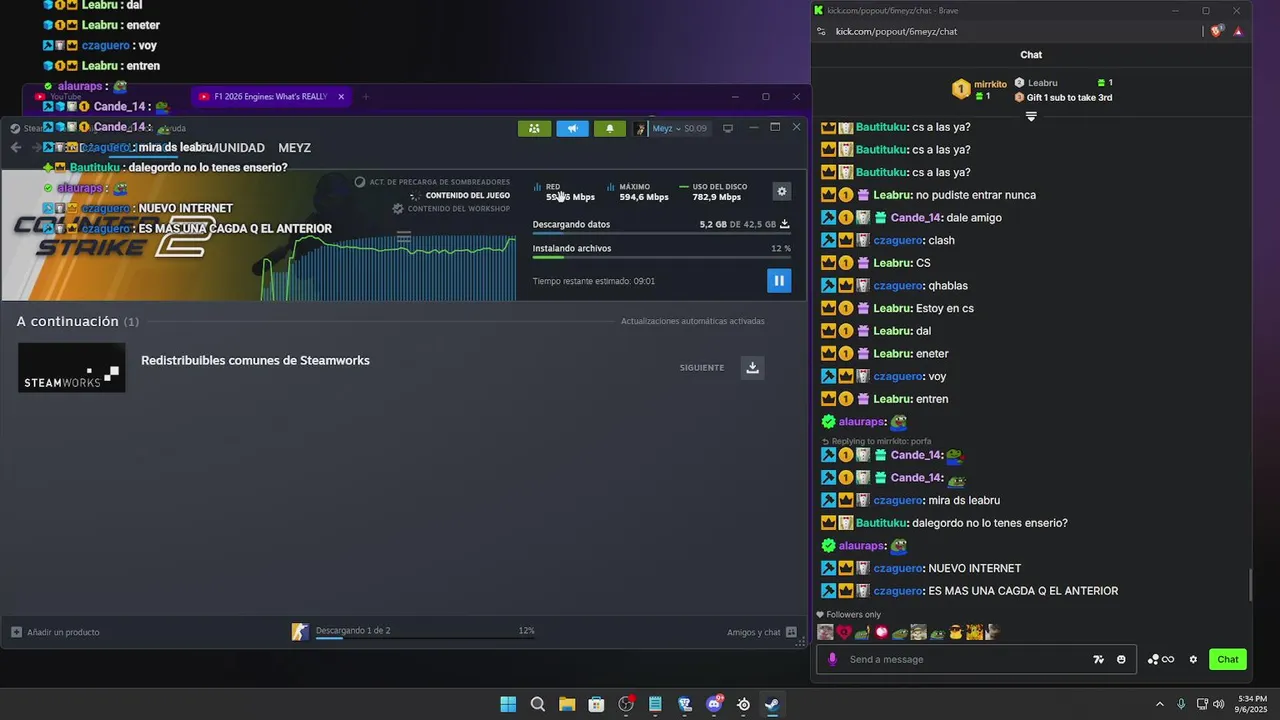1280x720 pixels.
Task: Click Redistribuibles comunes de Steamworks title
Action: click(255, 360)
